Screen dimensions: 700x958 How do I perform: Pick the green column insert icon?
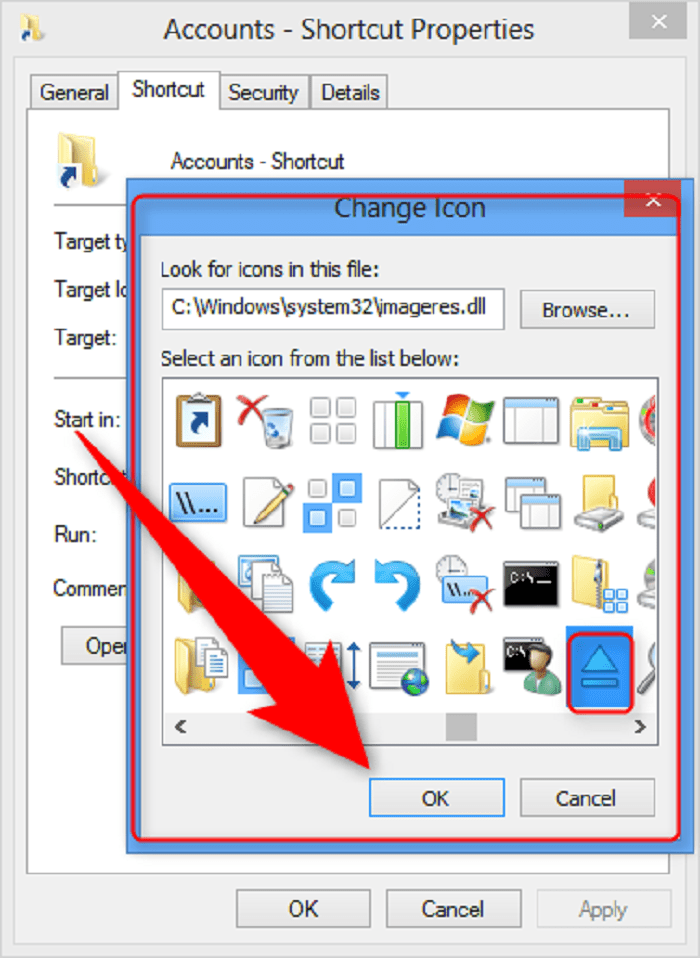tap(398, 420)
